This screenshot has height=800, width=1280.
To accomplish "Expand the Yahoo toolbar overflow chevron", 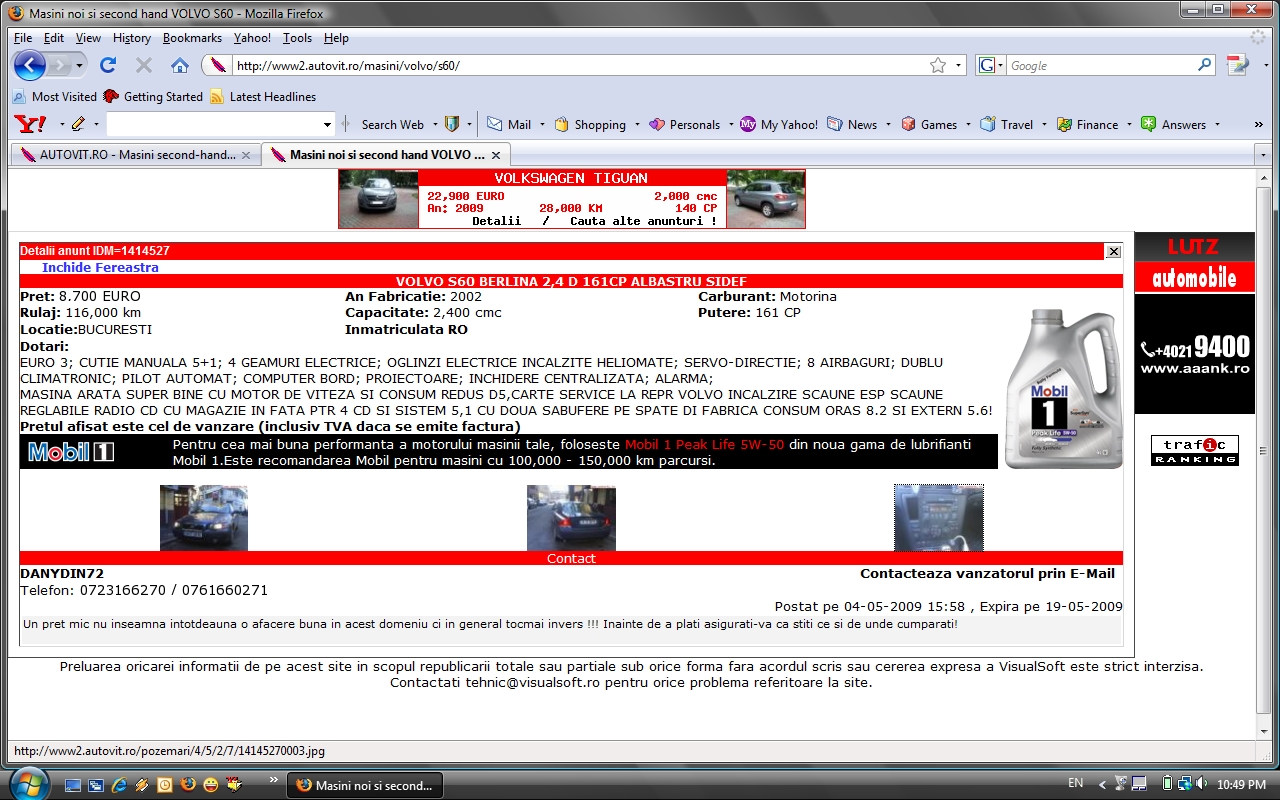I will click(x=1258, y=124).
